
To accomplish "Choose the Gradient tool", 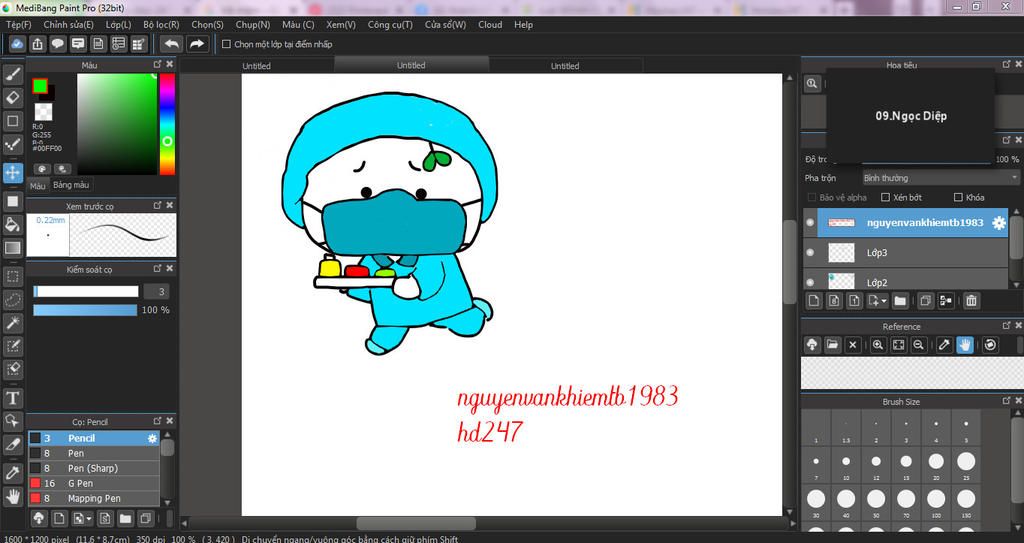I will 12,248.
